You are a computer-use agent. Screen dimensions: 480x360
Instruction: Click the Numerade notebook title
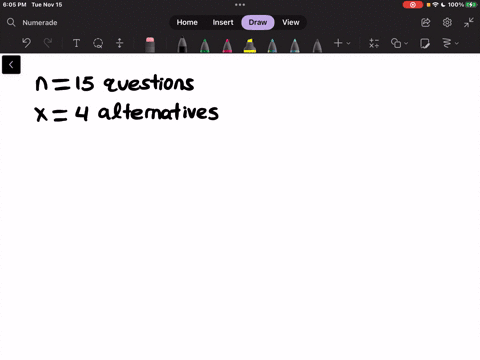(40, 23)
